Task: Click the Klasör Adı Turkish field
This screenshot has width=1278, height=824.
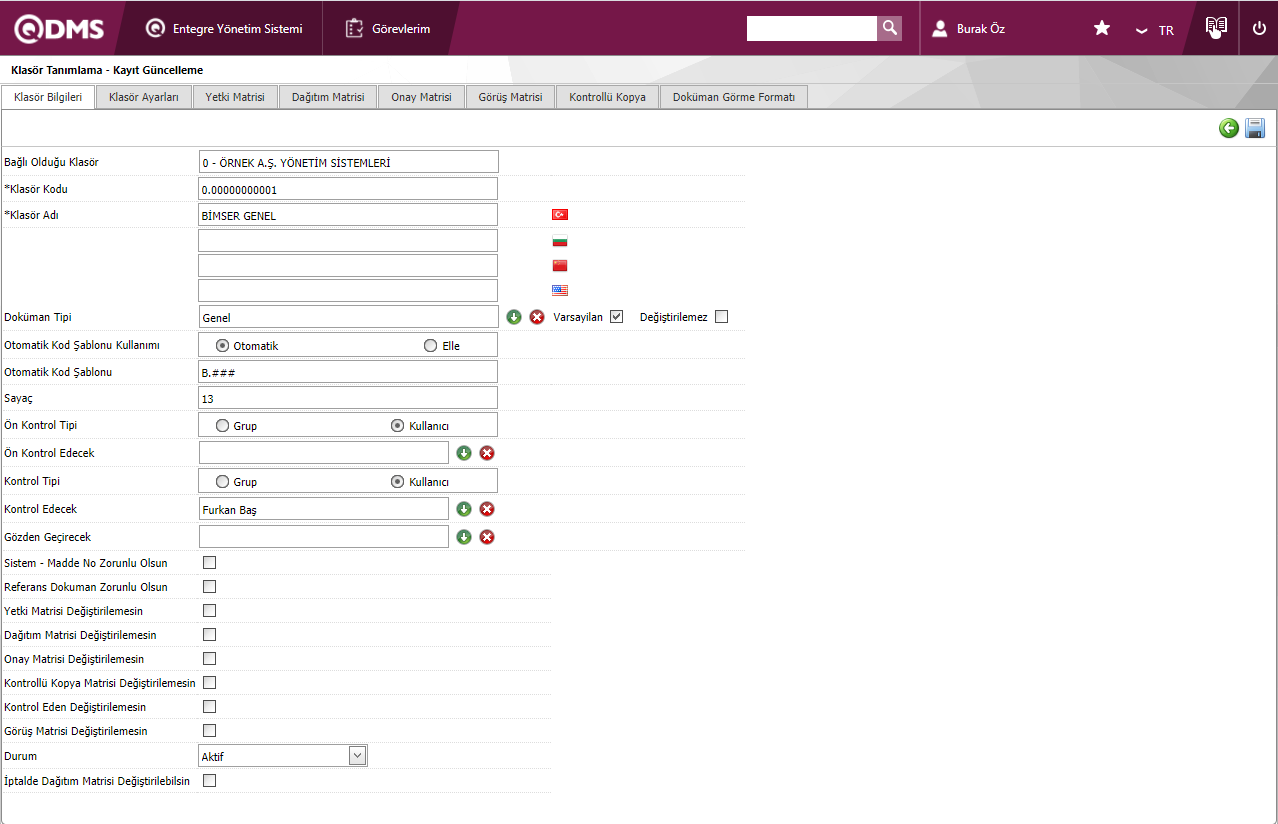Action: click(348, 215)
